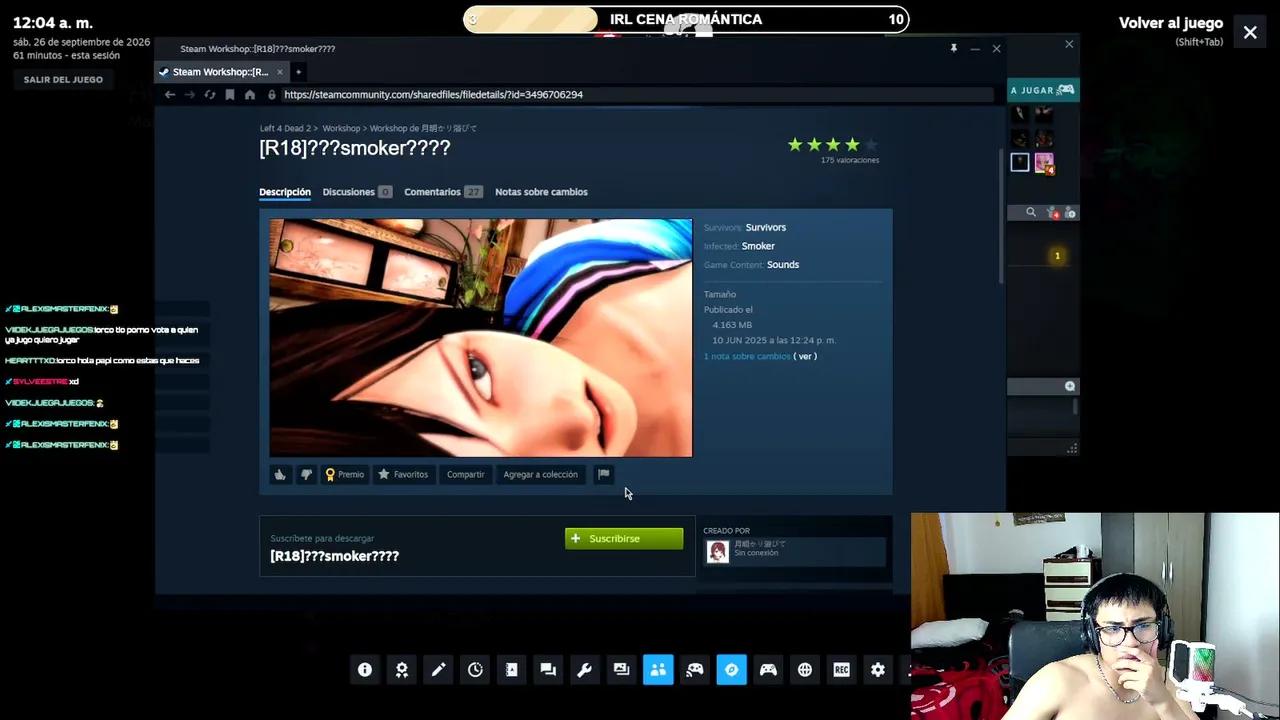Viewport: 1280px width, 720px height.
Task: Click the A JUGAR controller header
Action: pos(1043,90)
